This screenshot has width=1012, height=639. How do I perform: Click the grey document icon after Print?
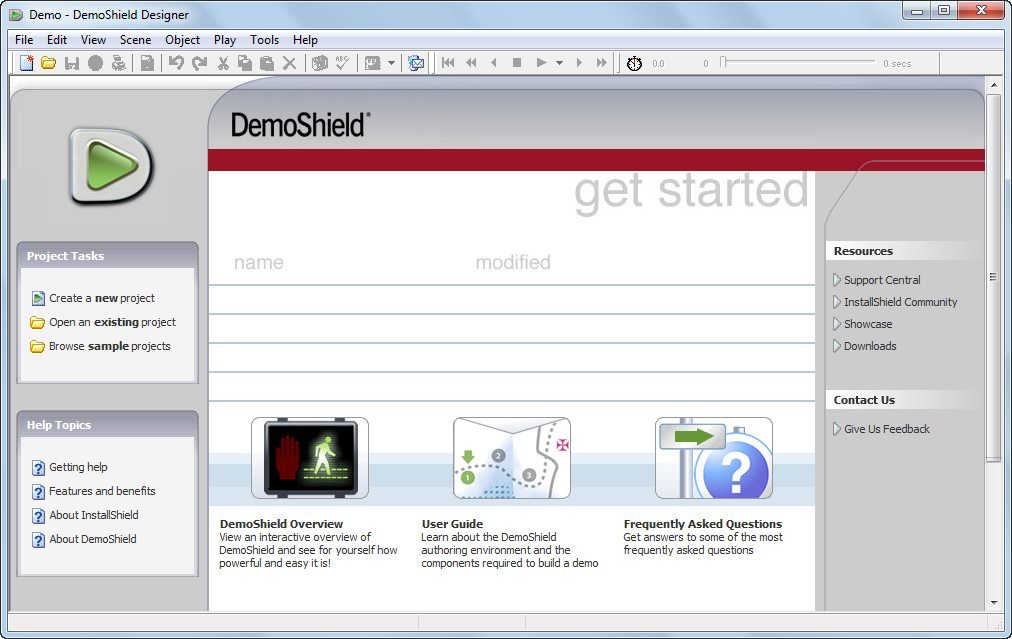(x=147, y=63)
